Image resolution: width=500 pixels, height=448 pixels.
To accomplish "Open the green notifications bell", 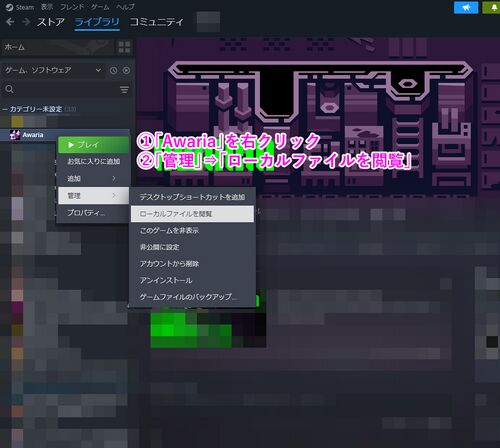I will click(x=492, y=8).
